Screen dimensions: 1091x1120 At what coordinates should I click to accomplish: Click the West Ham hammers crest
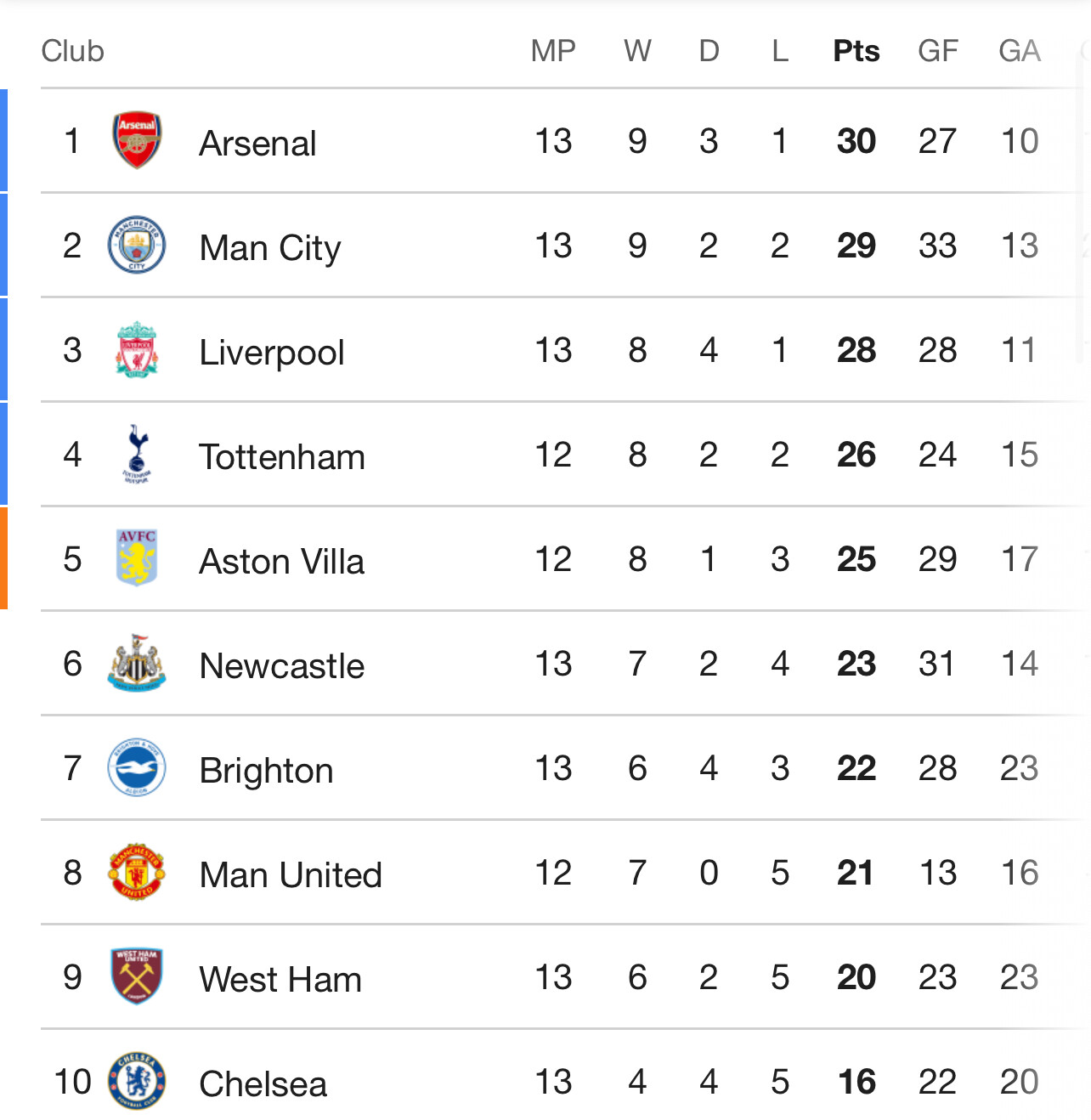click(137, 976)
